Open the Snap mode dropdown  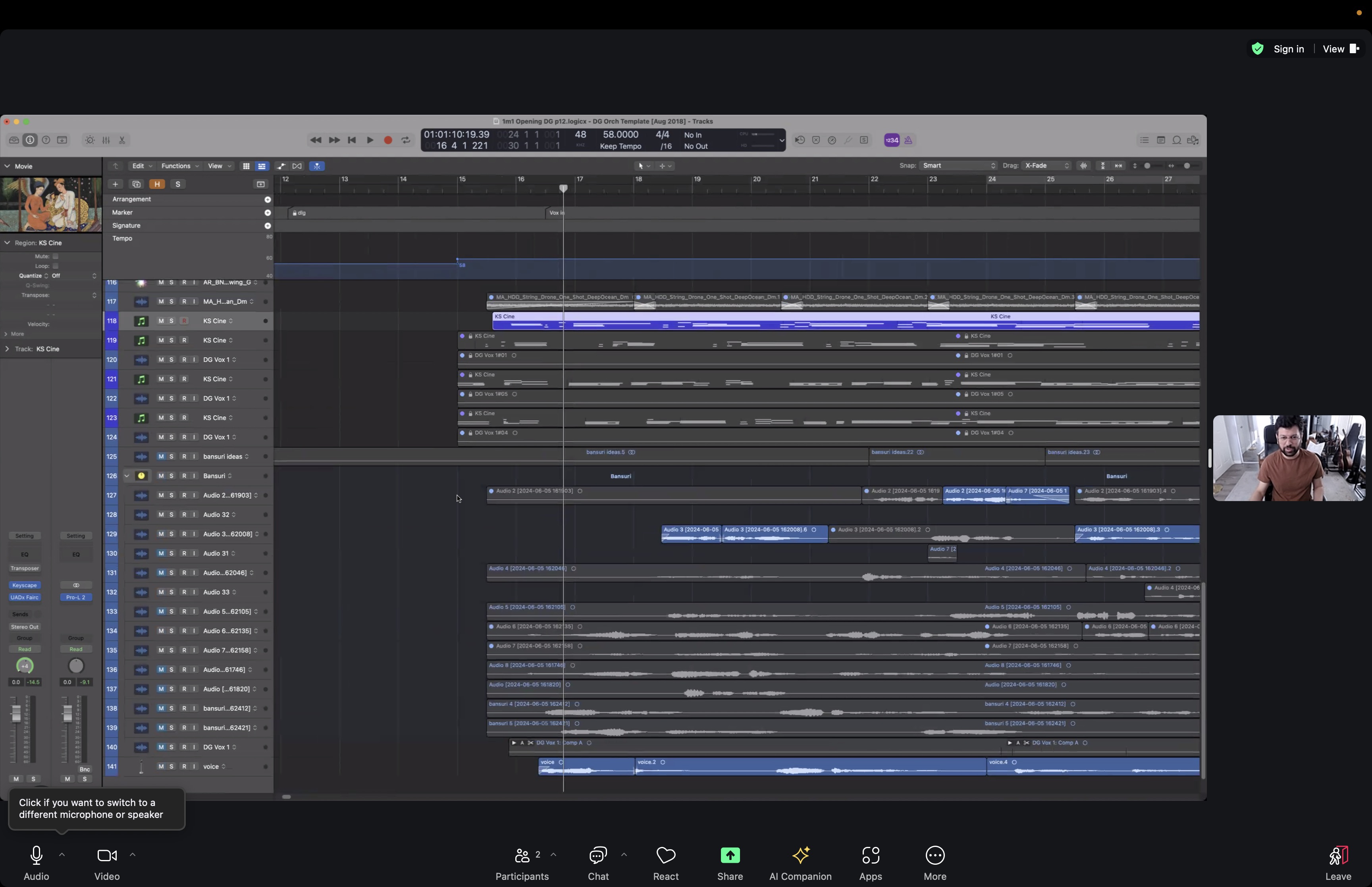959,166
